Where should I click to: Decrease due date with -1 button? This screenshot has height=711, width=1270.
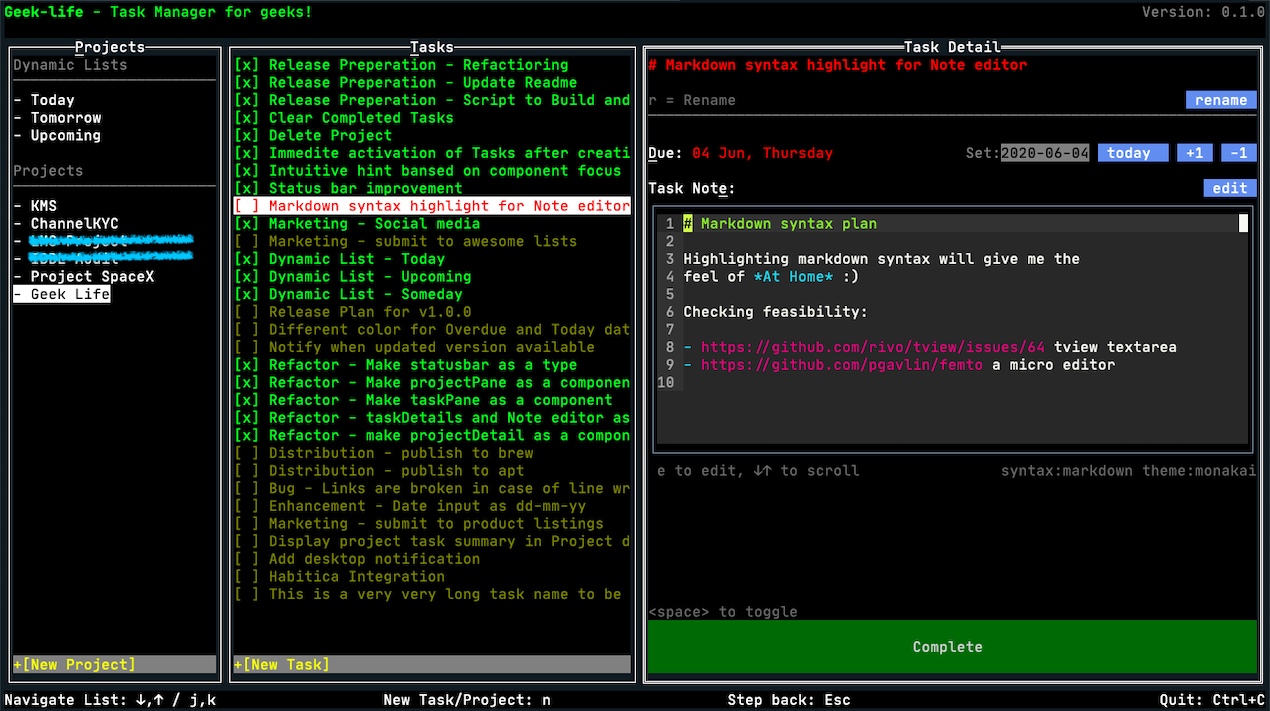pos(1239,153)
